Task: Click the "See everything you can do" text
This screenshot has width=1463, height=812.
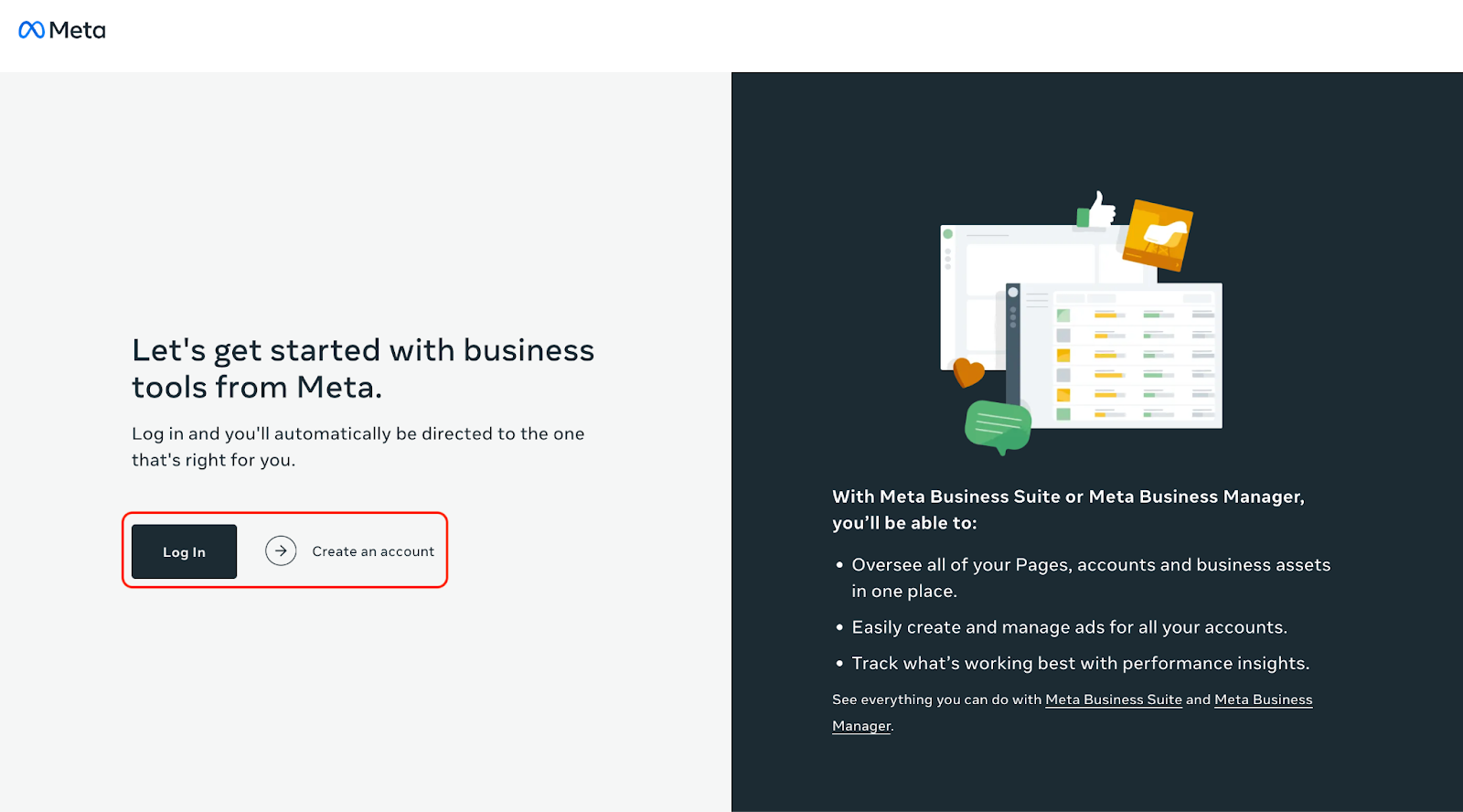Action: point(936,700)
